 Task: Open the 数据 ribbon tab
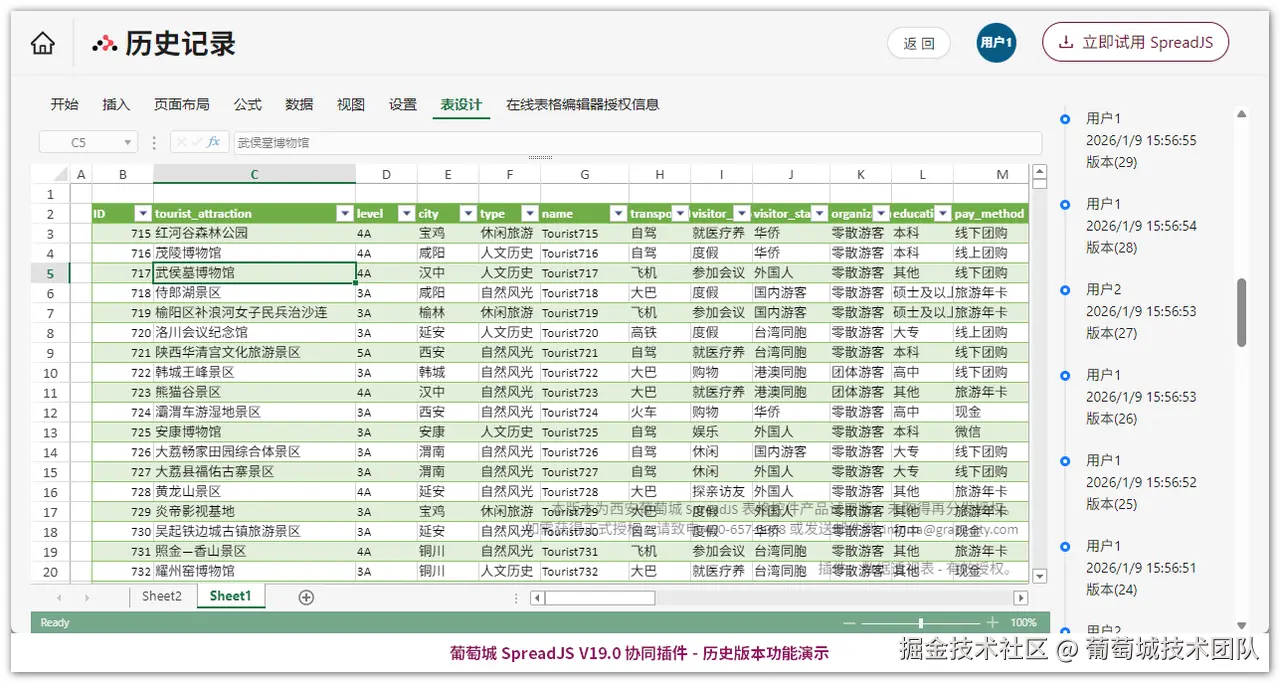pos(299,104)
